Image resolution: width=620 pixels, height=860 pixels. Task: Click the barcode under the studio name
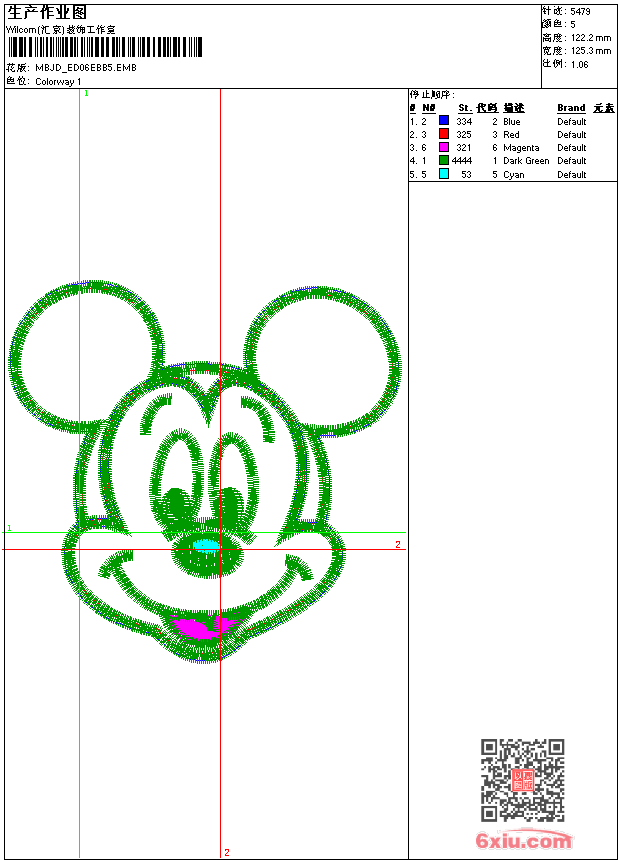(x=105, y=47)
